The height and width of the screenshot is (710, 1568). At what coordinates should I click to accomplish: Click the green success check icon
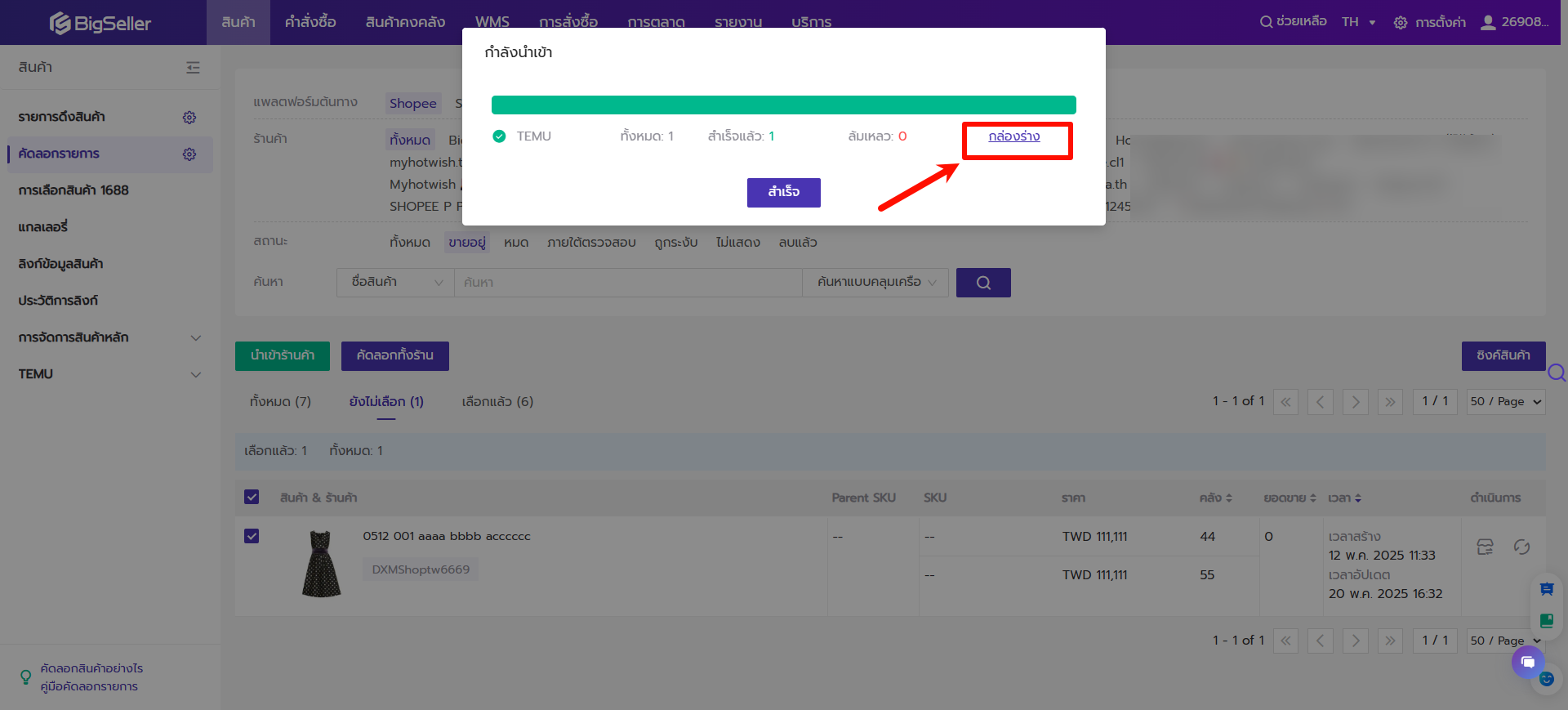(499, 136)
